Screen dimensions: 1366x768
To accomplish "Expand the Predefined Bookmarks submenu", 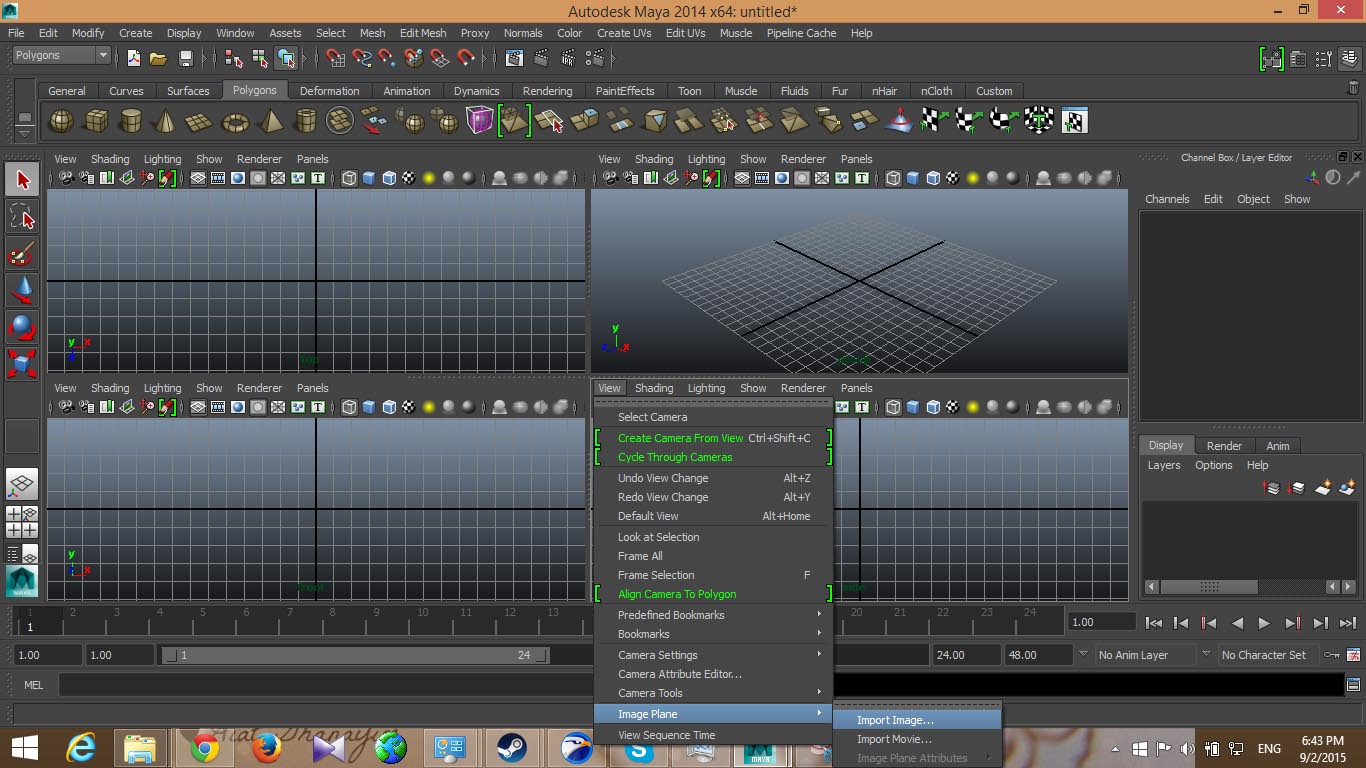I will (x=713, y=615).
